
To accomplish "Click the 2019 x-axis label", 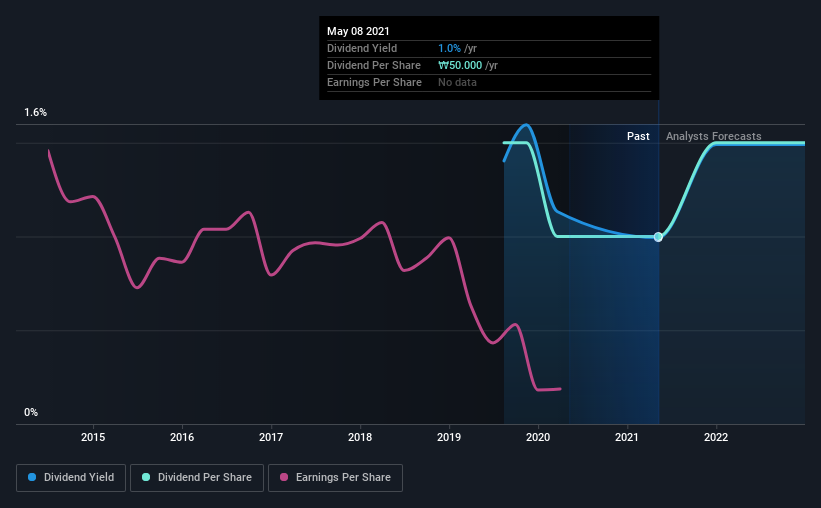I will 449,437.
